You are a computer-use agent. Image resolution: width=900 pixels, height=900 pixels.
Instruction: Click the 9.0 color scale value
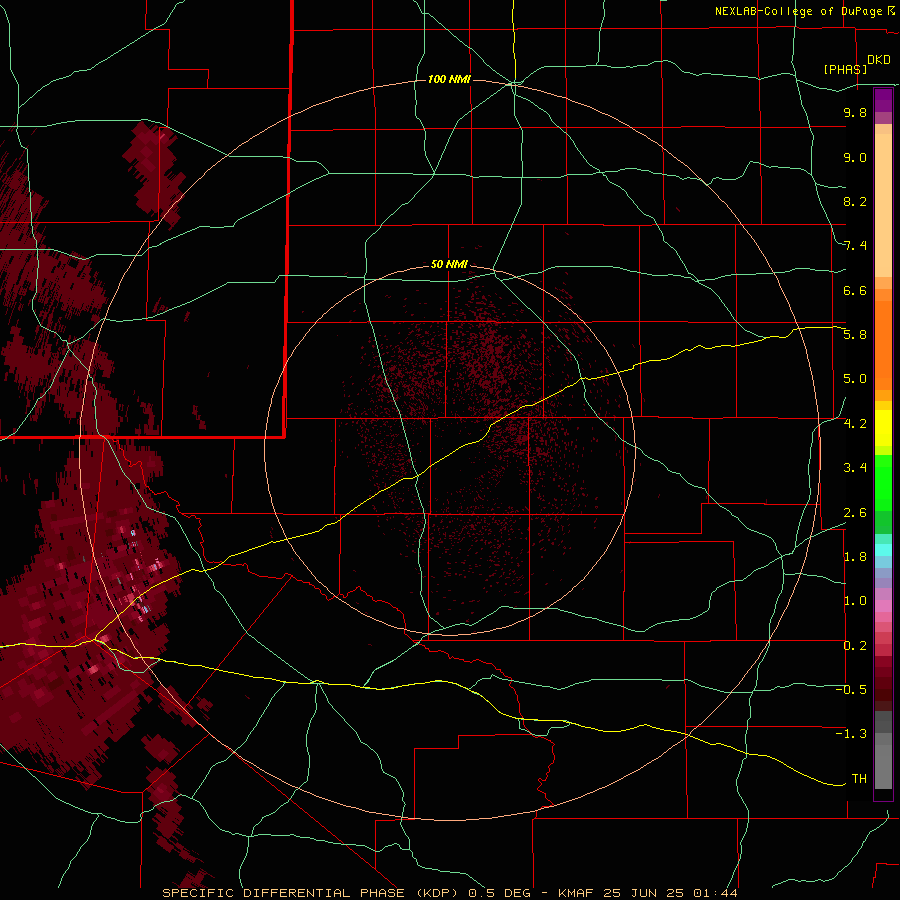click(x=855, y=157)
